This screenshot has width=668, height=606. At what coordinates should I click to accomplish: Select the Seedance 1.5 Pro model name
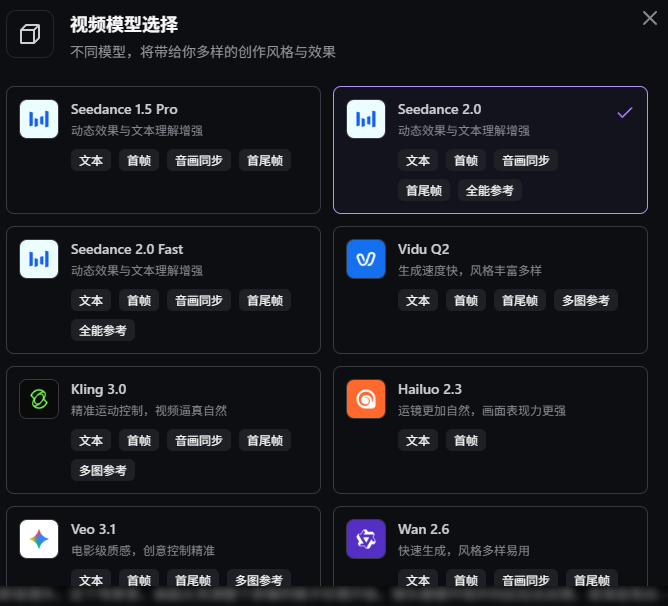124,109
